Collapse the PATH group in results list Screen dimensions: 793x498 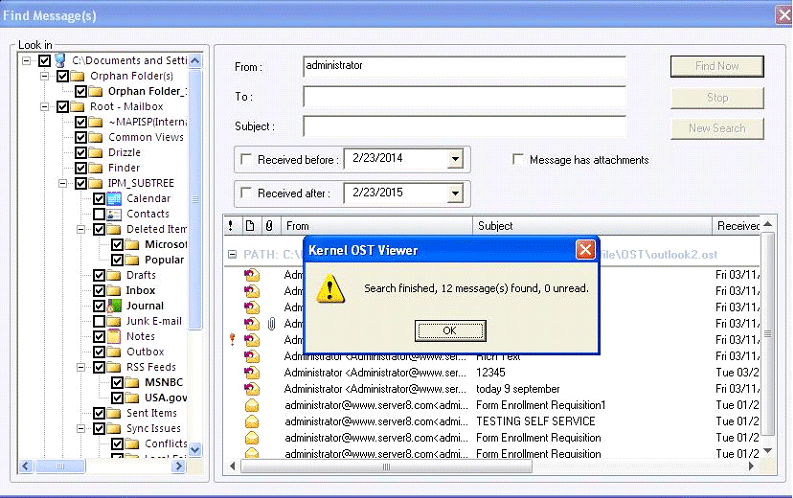tap(232, 254)
